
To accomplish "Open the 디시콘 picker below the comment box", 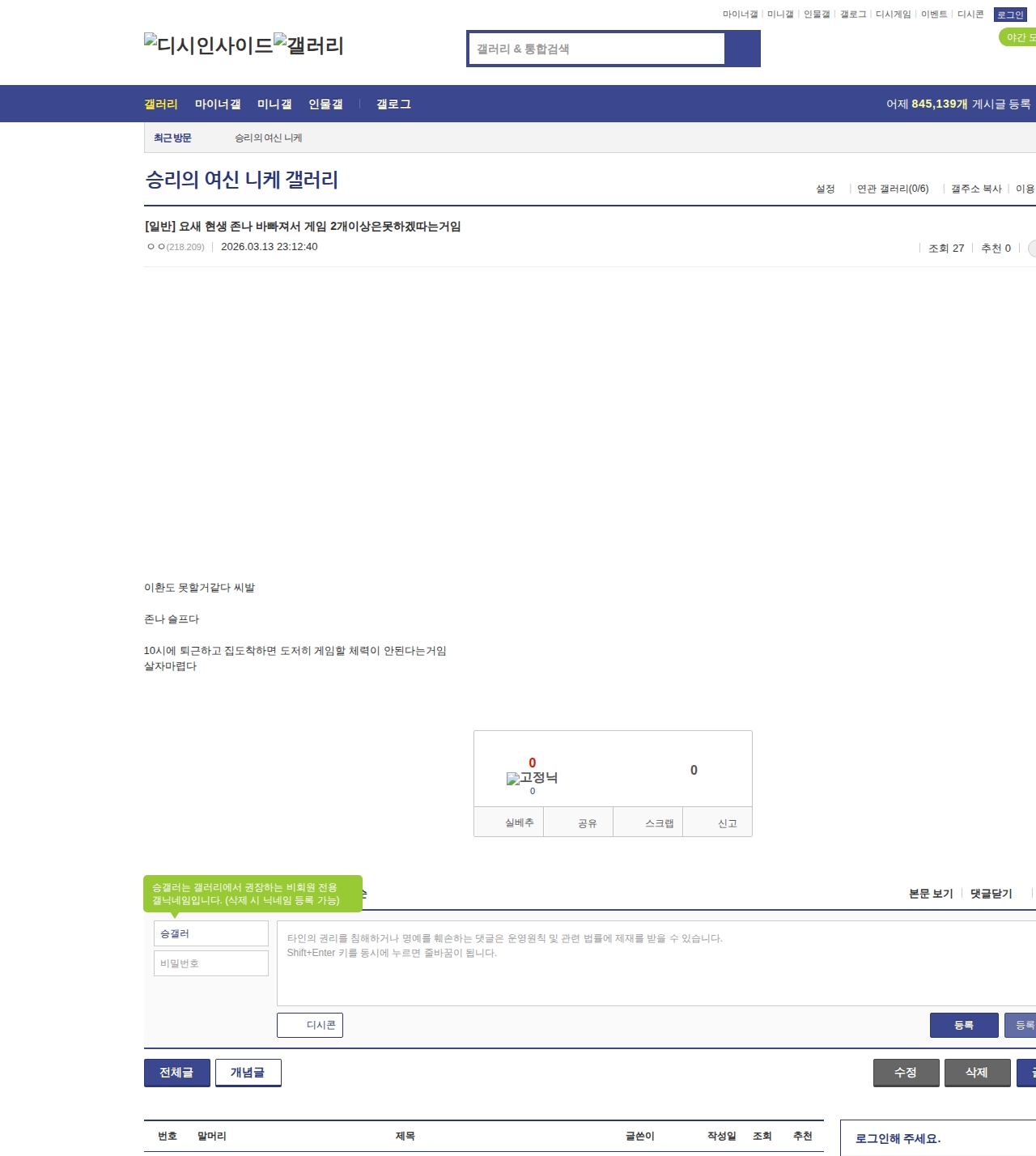I will point(310,1025).
